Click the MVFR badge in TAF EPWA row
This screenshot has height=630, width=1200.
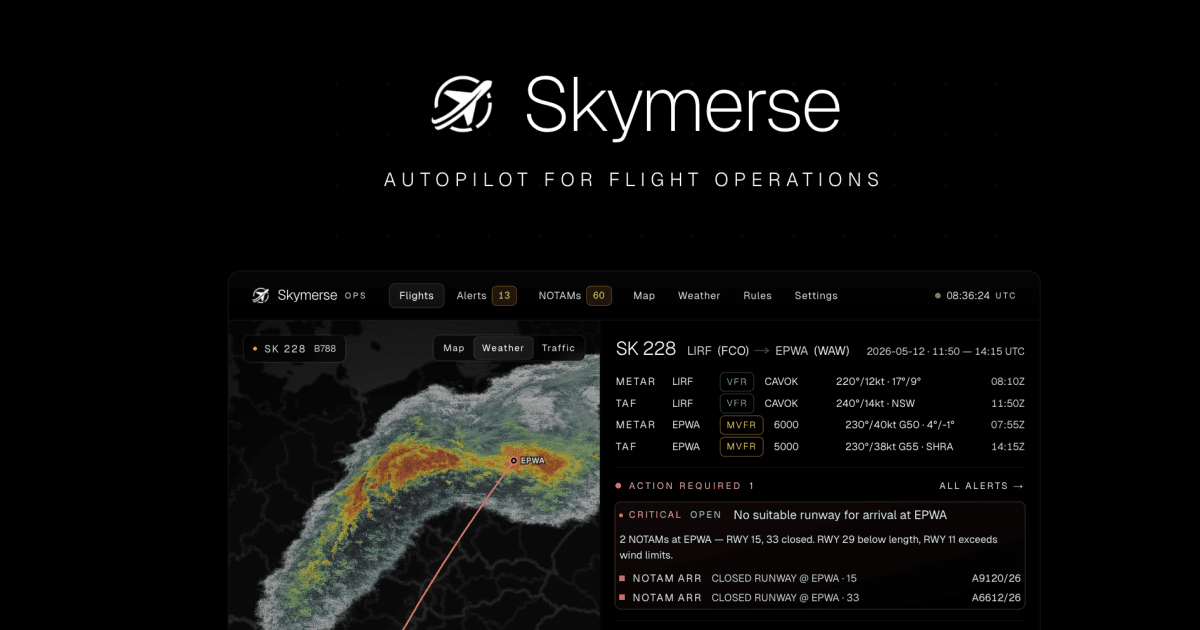tap(741, 447)
